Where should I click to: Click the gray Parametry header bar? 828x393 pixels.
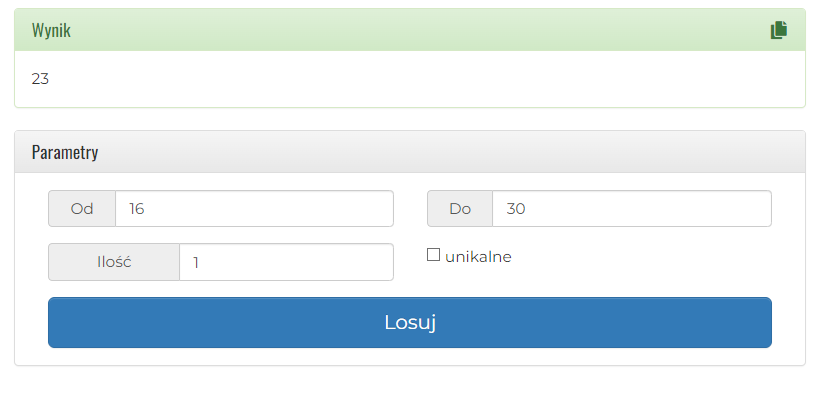410,152
